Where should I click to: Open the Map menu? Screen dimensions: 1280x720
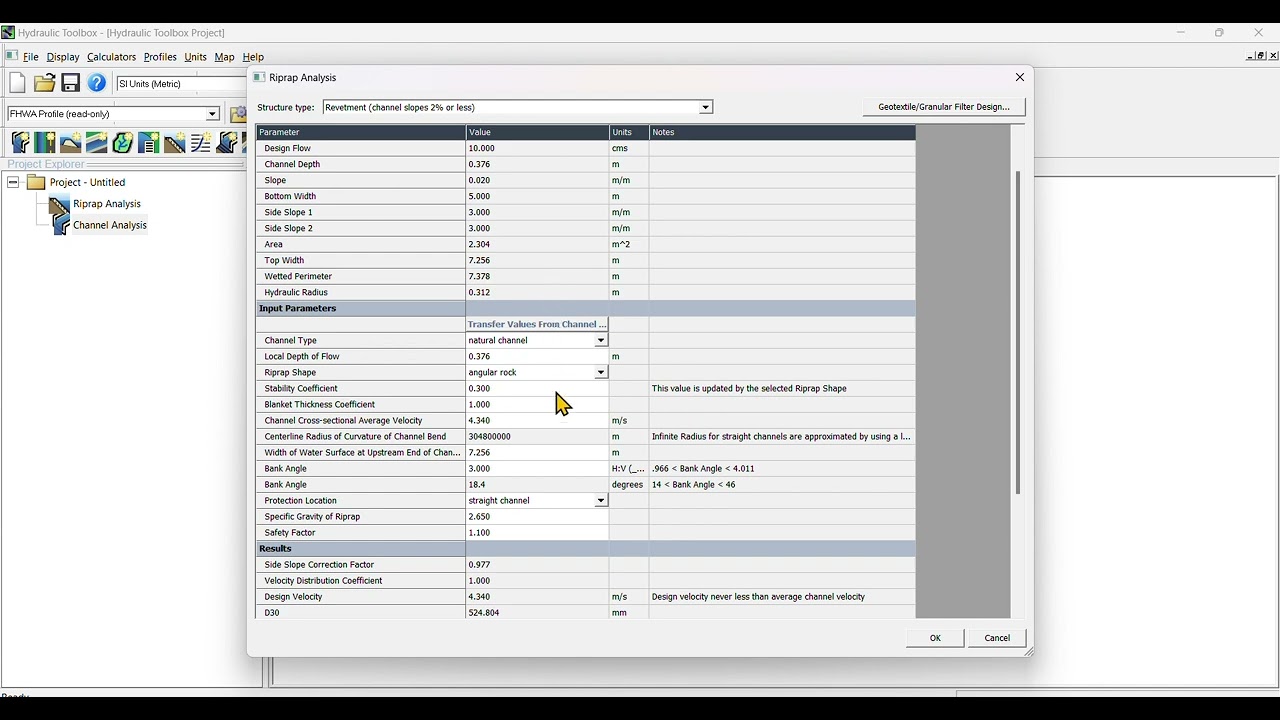(x=224, y=57)
